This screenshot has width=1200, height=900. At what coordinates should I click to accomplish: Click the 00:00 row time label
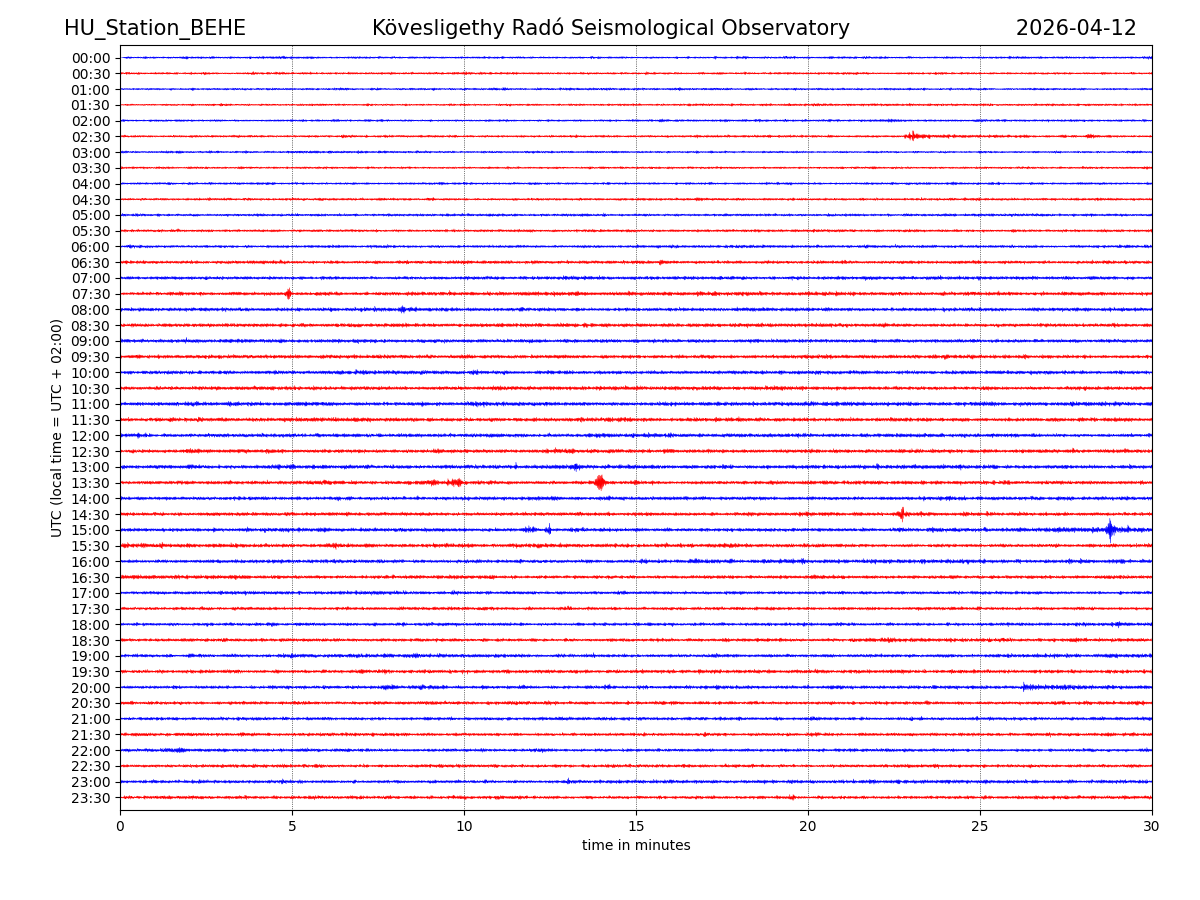pos(91,58)
